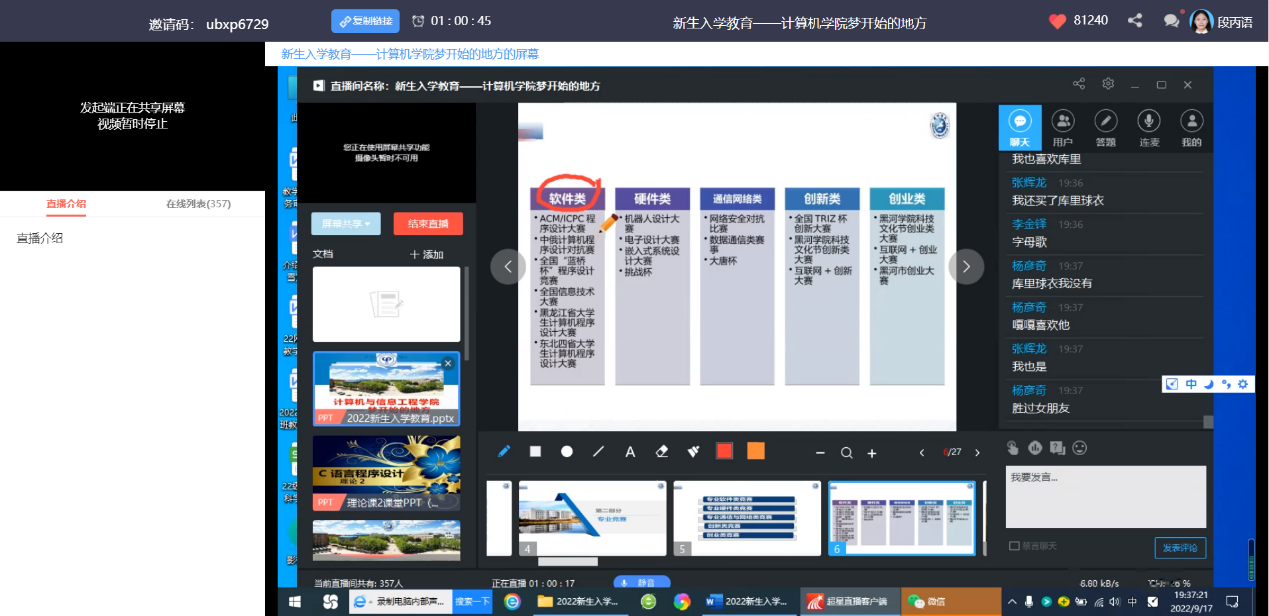1269x616 pixels.
Task: Choose the straight line tool
Action: click(x=599, y=452)
